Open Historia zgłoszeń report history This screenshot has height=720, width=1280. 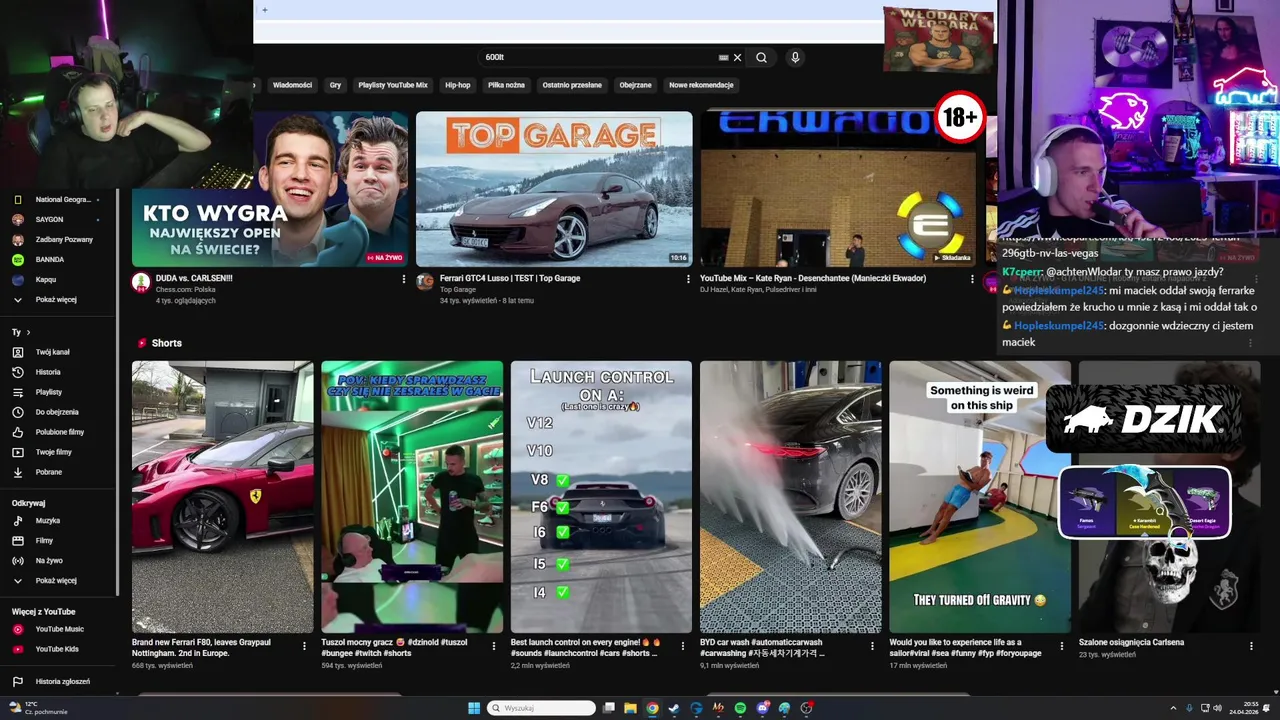62,682
